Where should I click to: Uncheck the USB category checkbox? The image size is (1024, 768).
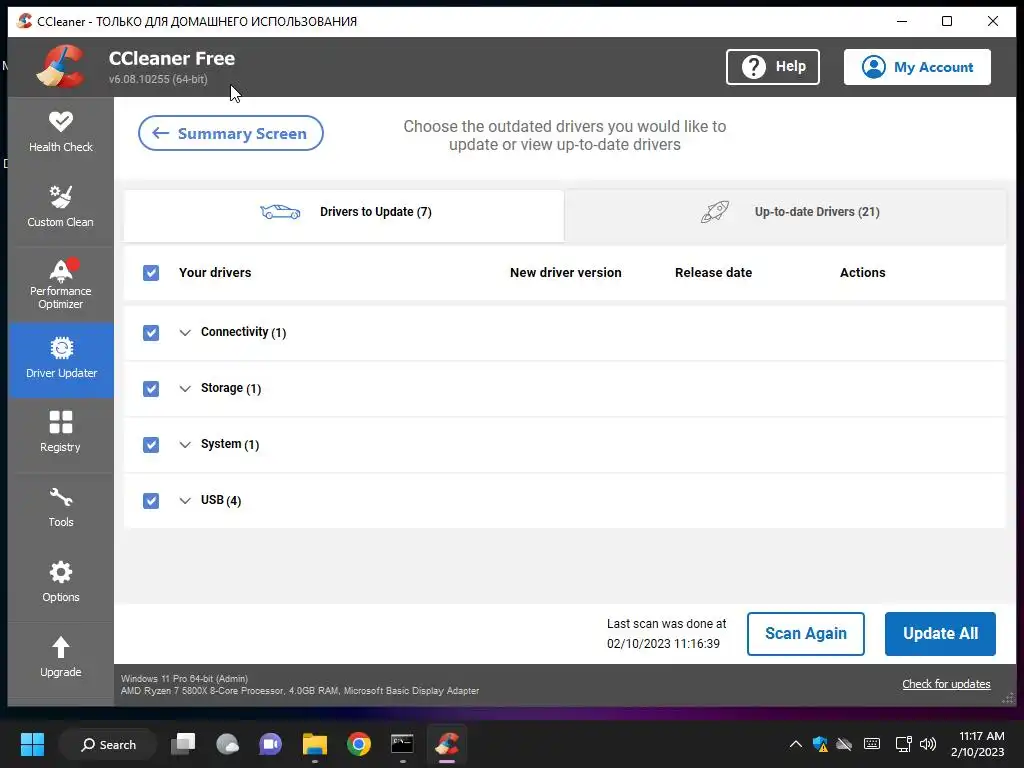[151, 501]
